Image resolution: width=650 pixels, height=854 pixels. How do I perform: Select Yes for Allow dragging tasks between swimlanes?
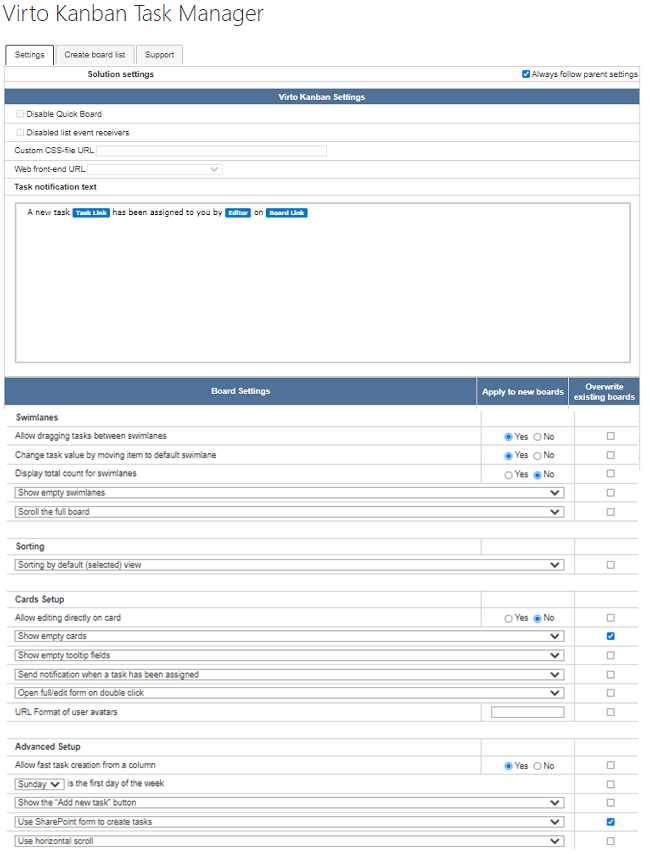[508, 437]
